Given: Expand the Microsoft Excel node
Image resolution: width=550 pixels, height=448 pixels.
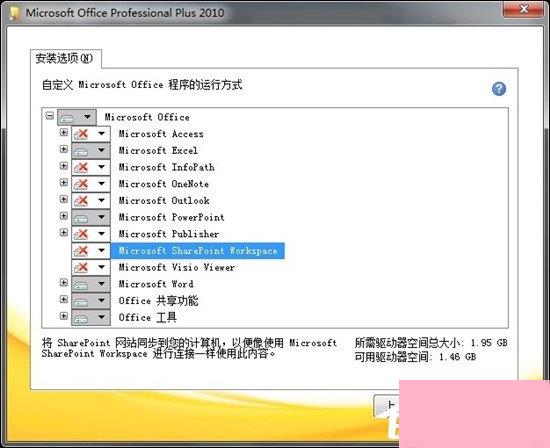Looking at the screenshot, I should pyautogui.click(x=63, y=149).
